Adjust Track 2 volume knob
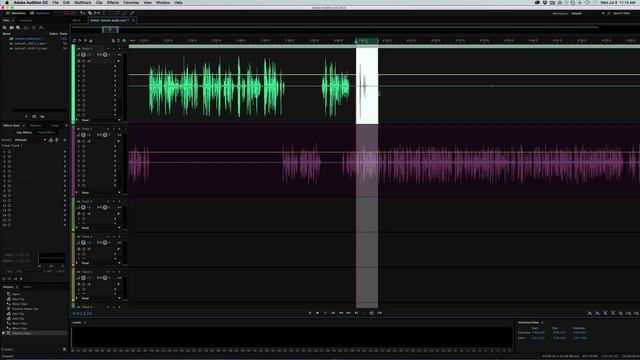Screen dimensions: 640x360 84,135
